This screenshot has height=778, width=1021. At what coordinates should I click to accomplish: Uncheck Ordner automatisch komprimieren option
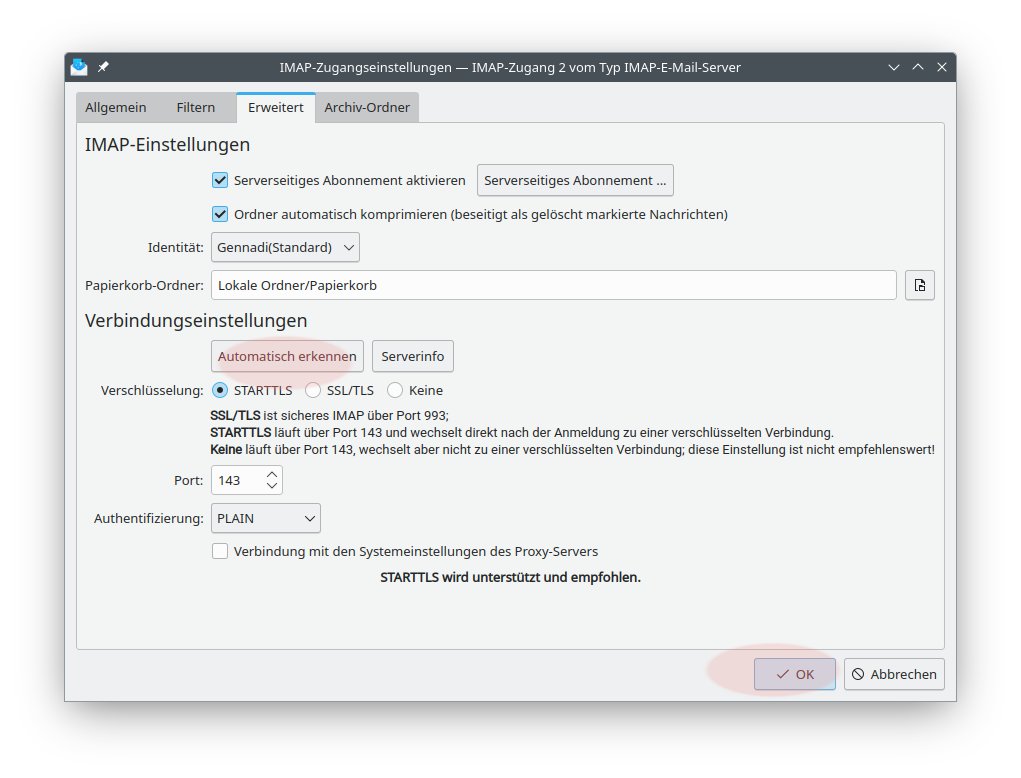(220, 214)
